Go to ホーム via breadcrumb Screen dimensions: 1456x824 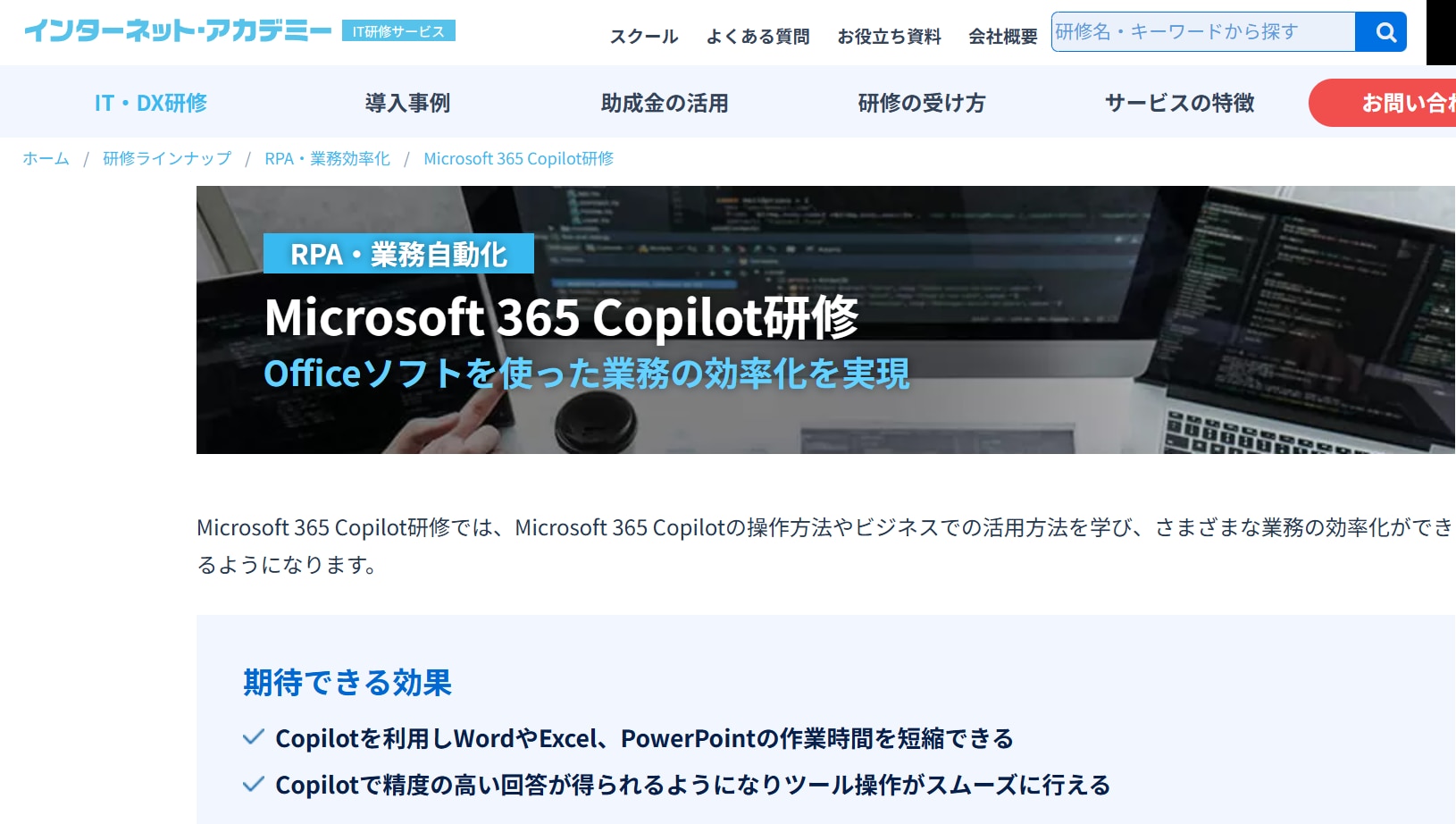click(46, 158)
